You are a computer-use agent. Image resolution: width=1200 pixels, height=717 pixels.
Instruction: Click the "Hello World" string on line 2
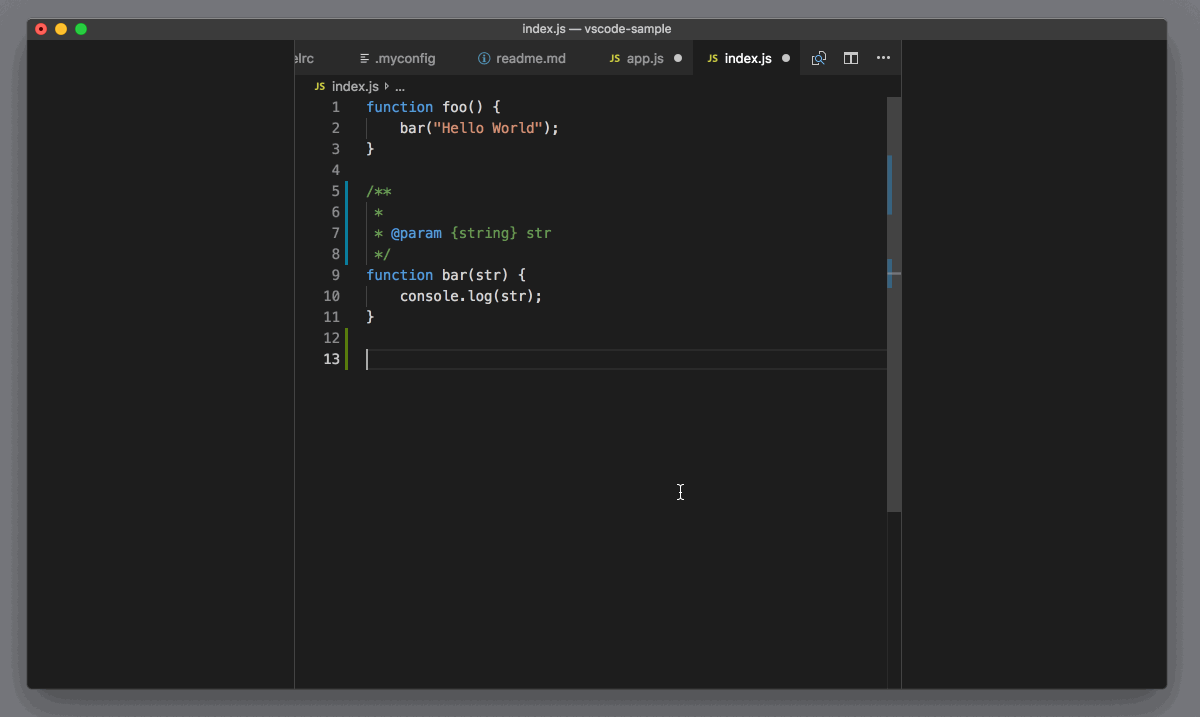pyautogui.click(x=488, y=128)
